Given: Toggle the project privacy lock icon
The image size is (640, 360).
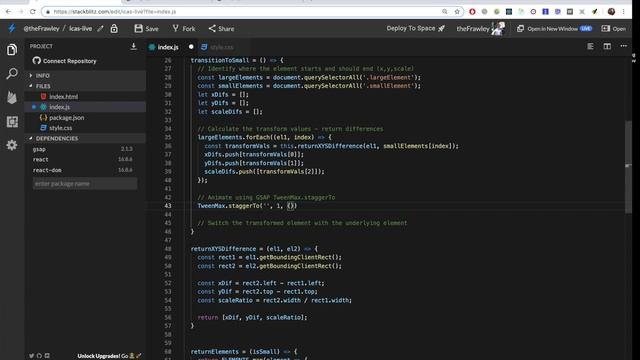Looking at the screenshot, I should (114, 29).
